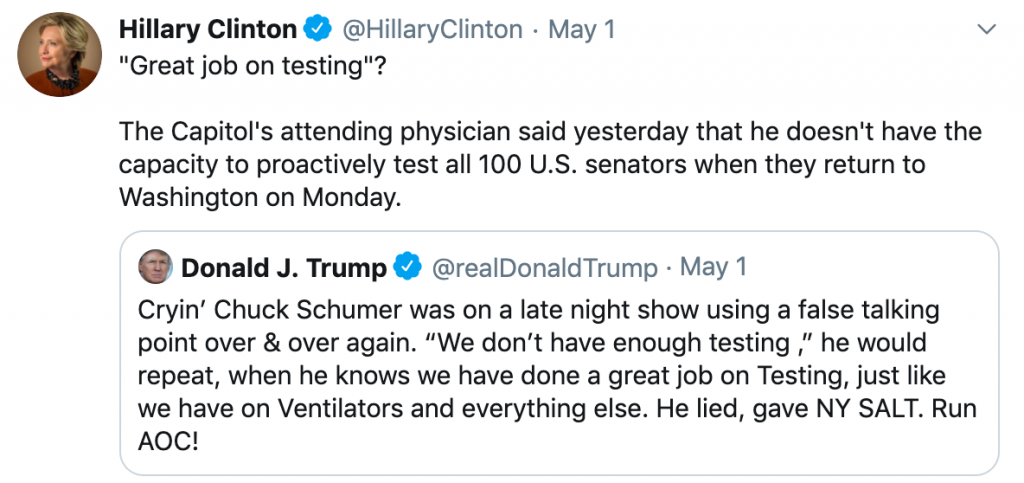Viewport: 1024px width, 483px height.
Task: Click Hillary Clinton's profile avatar
Action: point(59,55)
